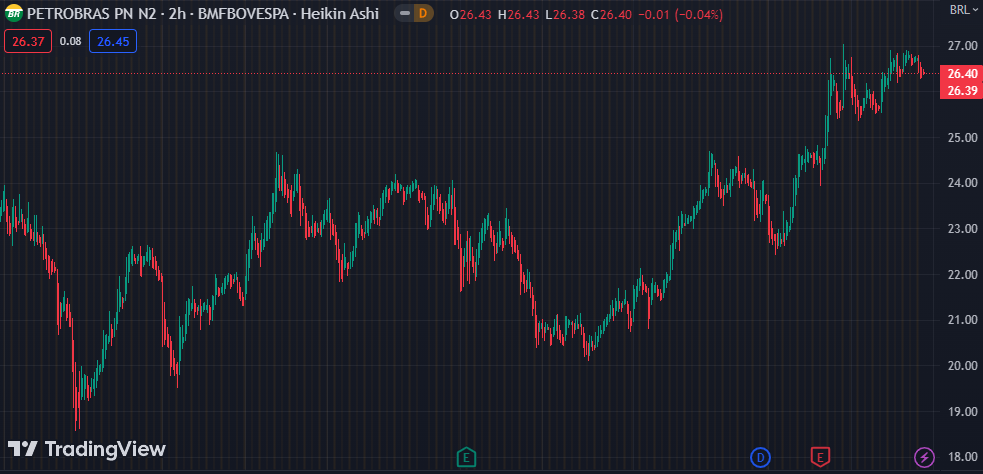Click the 26.39 red price label

962,91
